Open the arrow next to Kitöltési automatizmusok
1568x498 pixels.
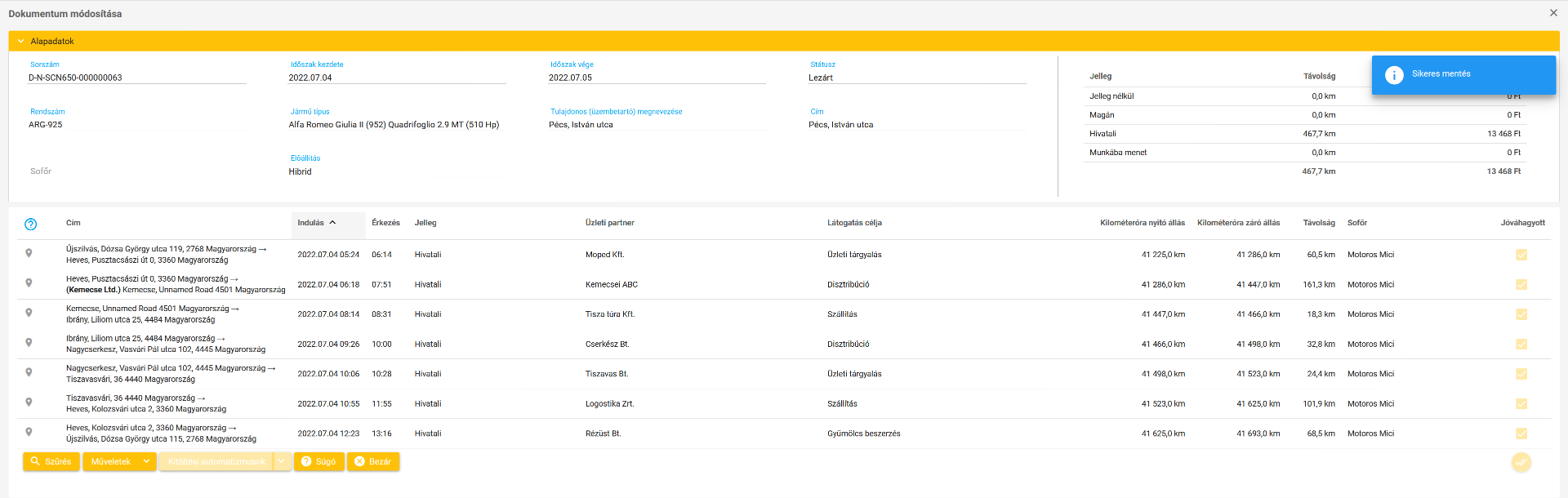[282, 462]
